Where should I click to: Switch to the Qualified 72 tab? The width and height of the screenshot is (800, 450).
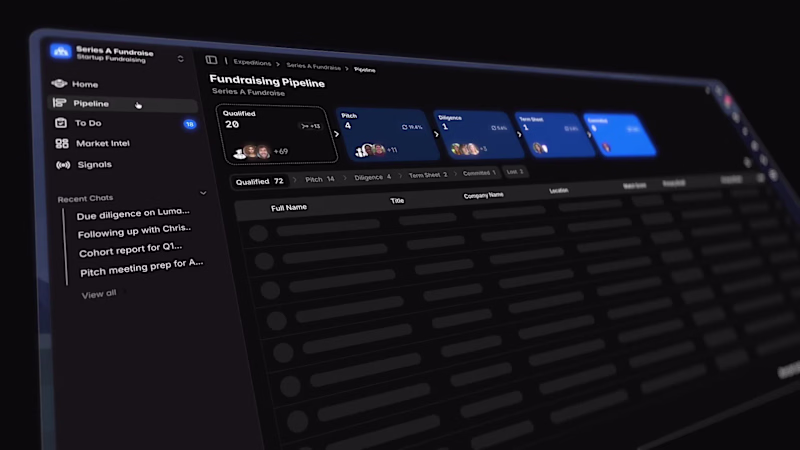(x=260, y=182)
